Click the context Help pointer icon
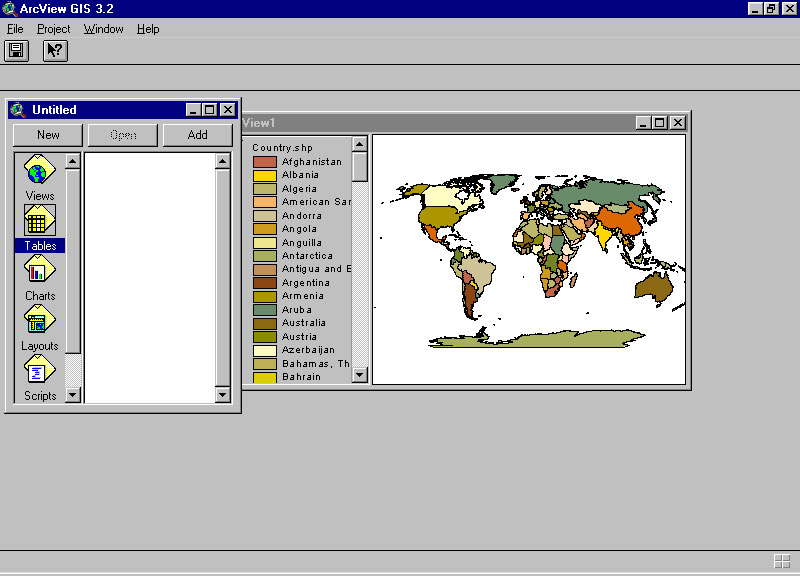This screenshot has height=576, width=800. coord(55,50)
